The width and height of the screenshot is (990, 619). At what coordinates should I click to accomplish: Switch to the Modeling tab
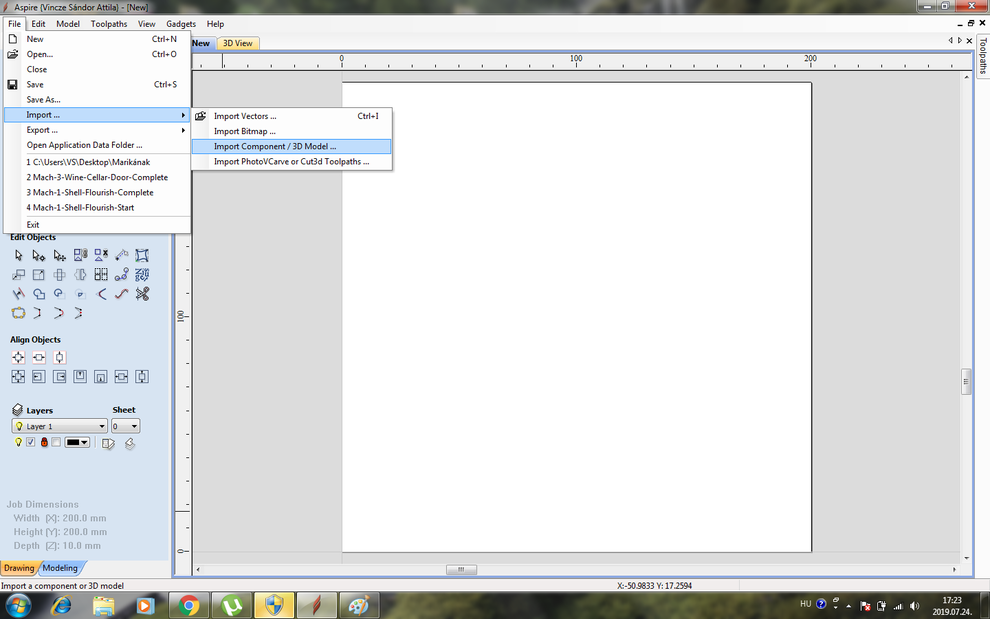coord(60,568)
